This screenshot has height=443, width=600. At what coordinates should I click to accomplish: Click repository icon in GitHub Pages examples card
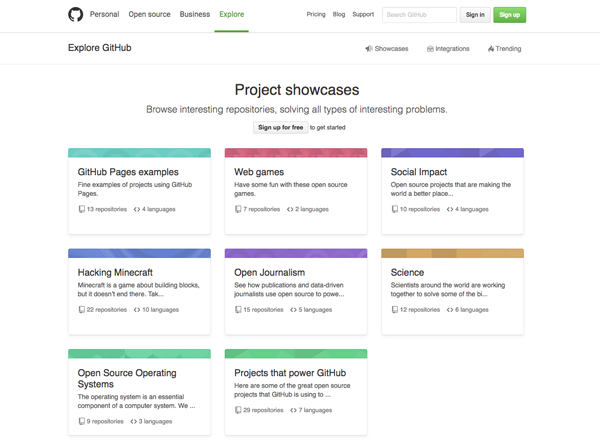point(82,209)
